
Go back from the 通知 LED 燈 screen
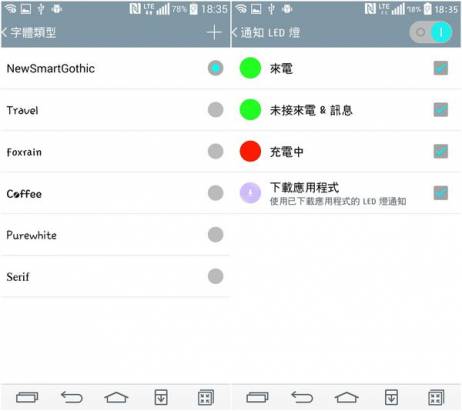click(x=234, y=32)
